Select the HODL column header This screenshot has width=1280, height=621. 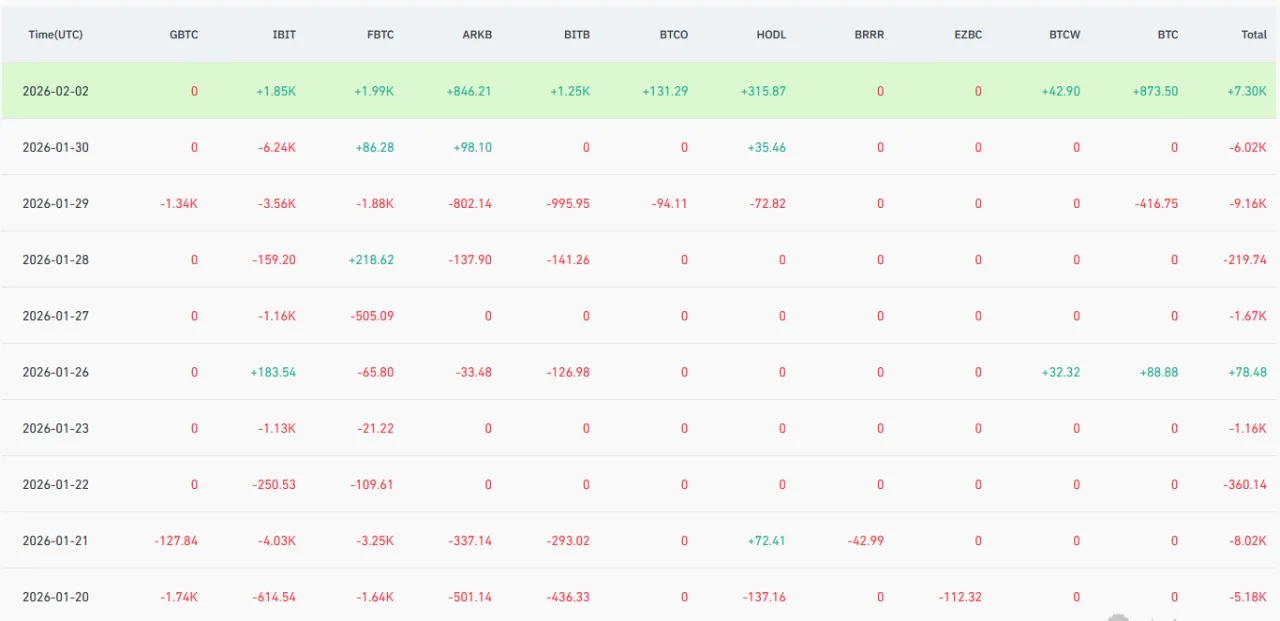[x=771, y=34]
